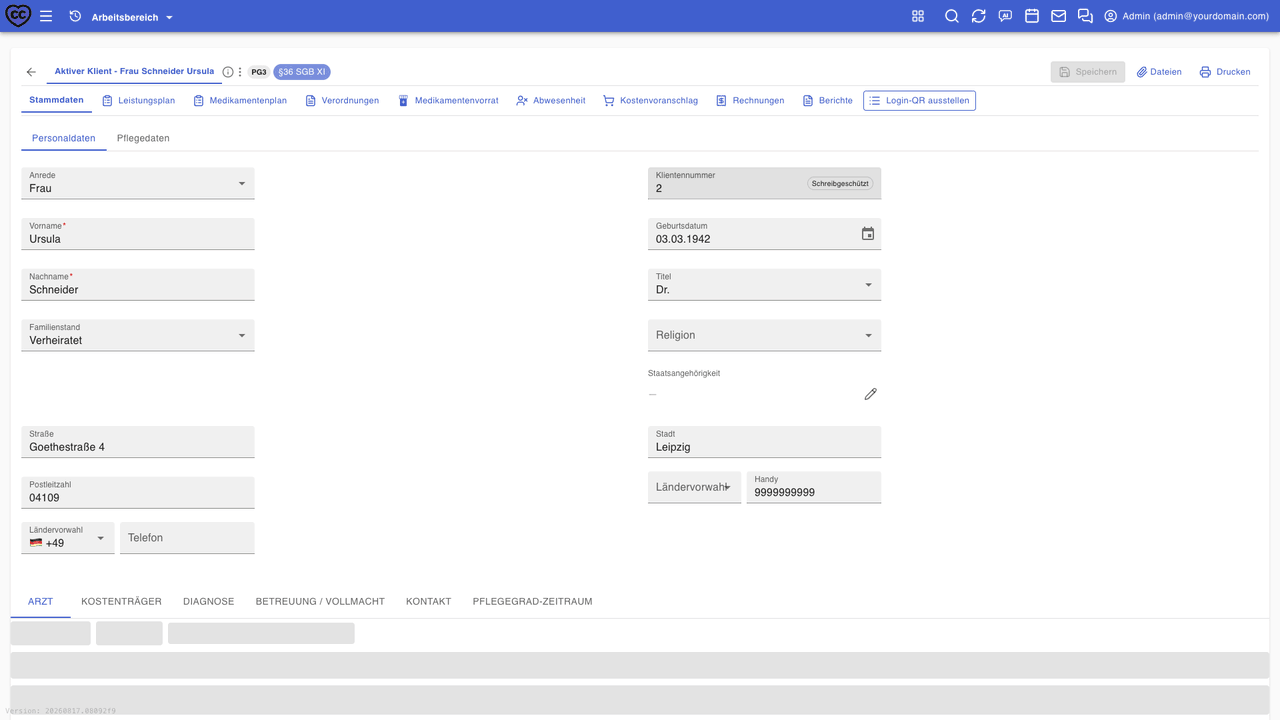Open the chat conversations icon
The width and height of the screenshot is (1280, 720).
pos(1085,16)
